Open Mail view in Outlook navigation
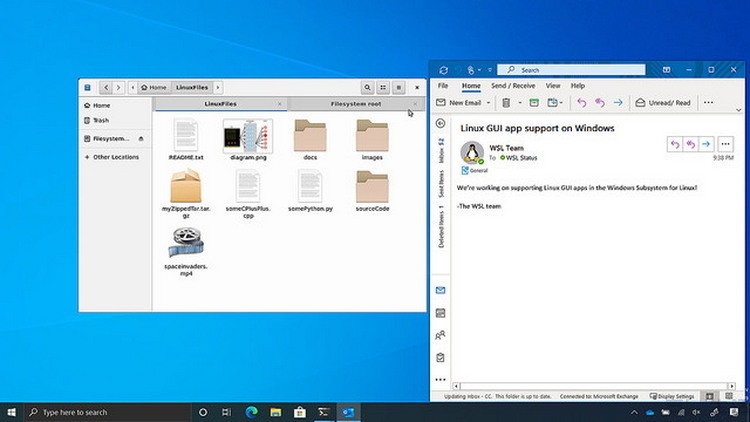Screen dimensions: 750x422 coord(441,290)
